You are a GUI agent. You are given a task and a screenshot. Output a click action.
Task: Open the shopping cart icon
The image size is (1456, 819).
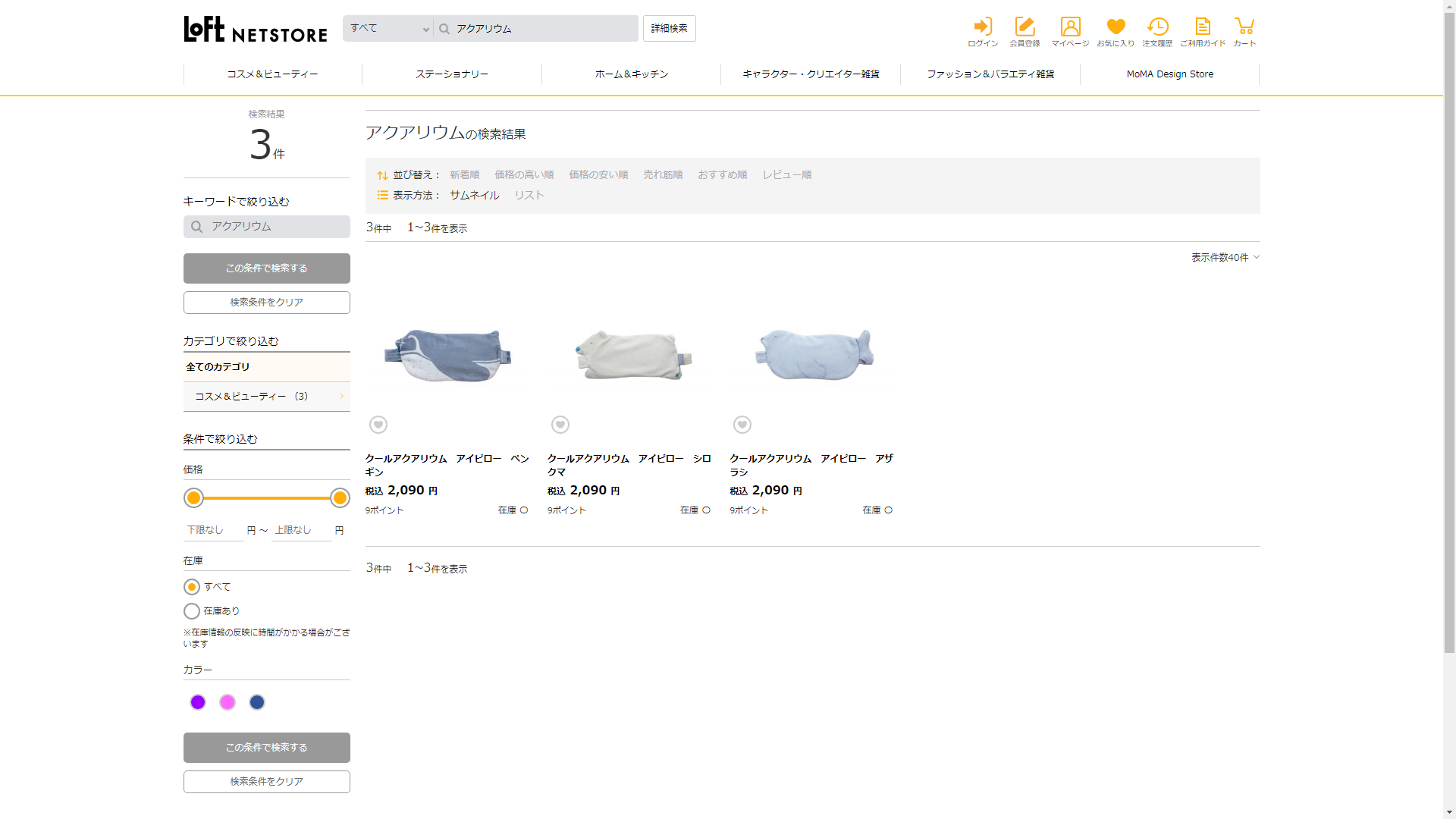point(1244,27)
